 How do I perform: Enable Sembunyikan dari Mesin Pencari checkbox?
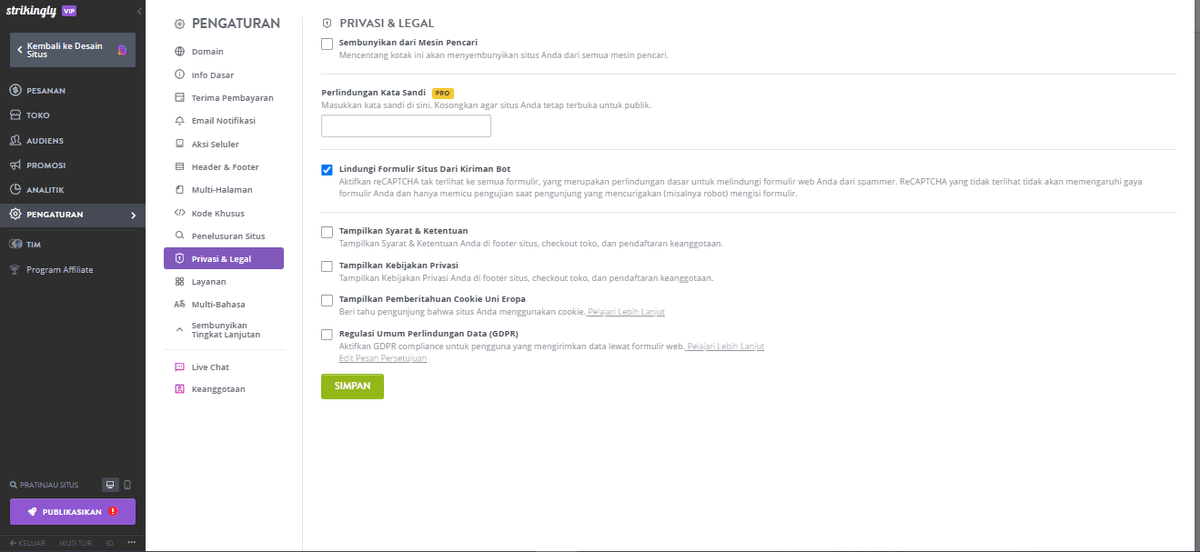pyautogui.click(x=327, y=44)
